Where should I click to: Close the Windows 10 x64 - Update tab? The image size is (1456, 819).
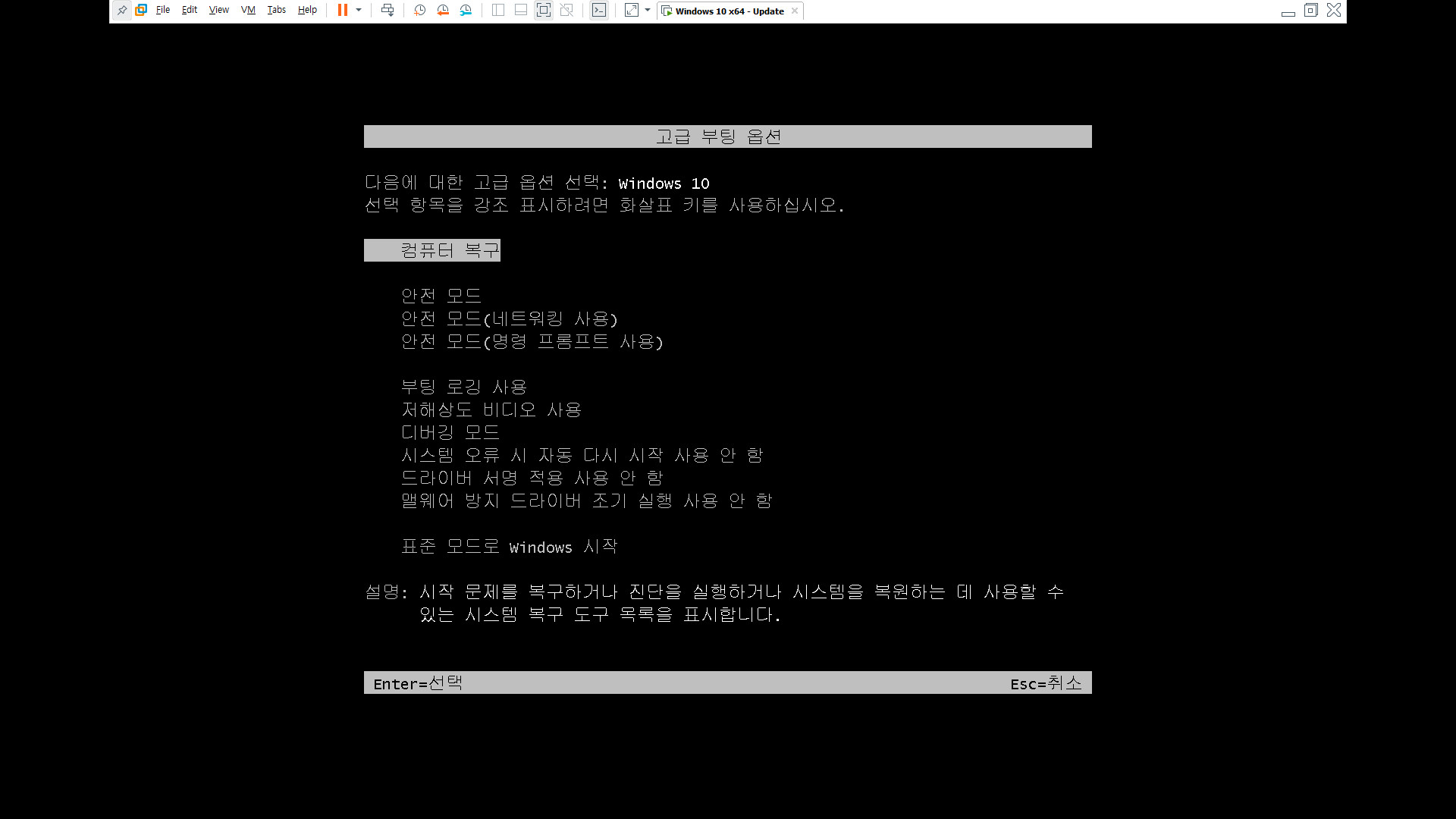point(795,11)
